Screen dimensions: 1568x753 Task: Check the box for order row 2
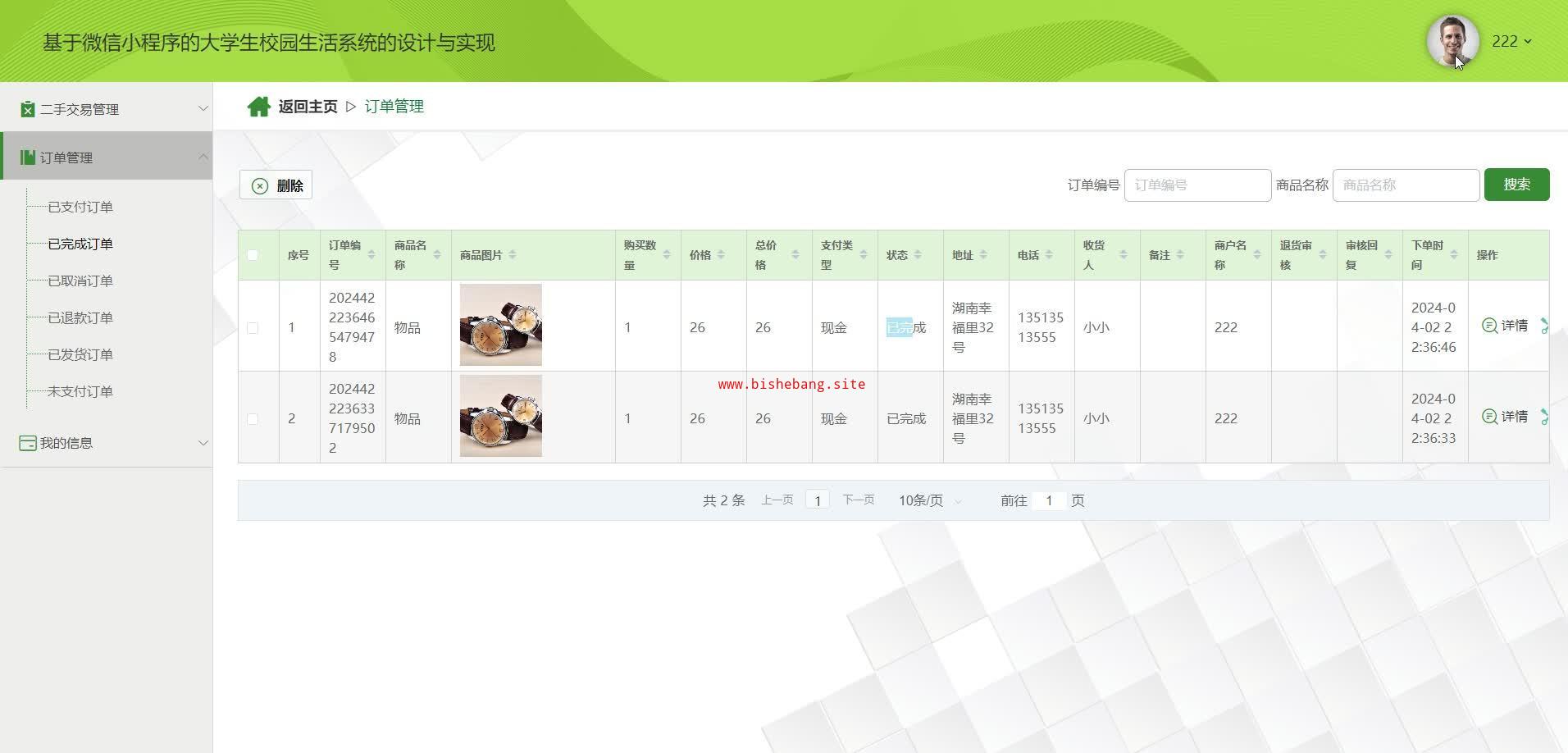point(253,419)
